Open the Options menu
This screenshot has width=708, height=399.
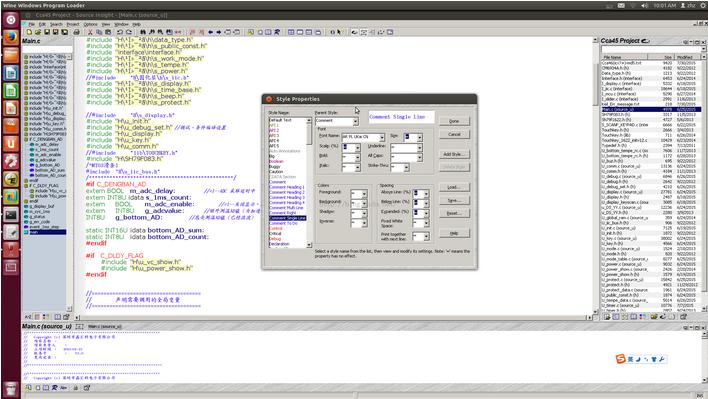coord(90,24)
